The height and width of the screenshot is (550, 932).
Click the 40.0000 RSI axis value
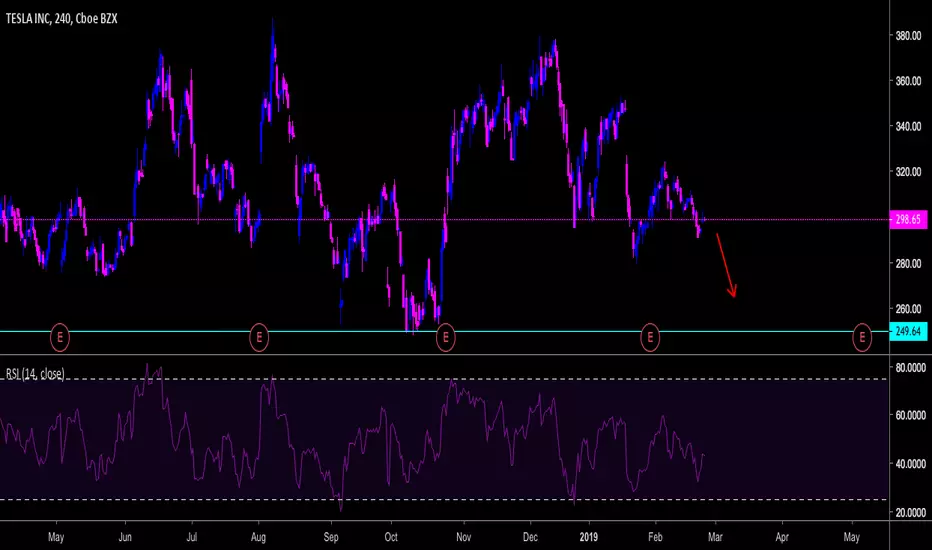(911, 464)
